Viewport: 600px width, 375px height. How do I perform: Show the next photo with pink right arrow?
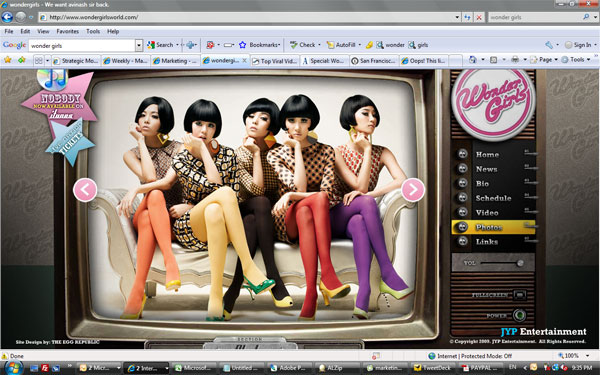tap(413, 189)
